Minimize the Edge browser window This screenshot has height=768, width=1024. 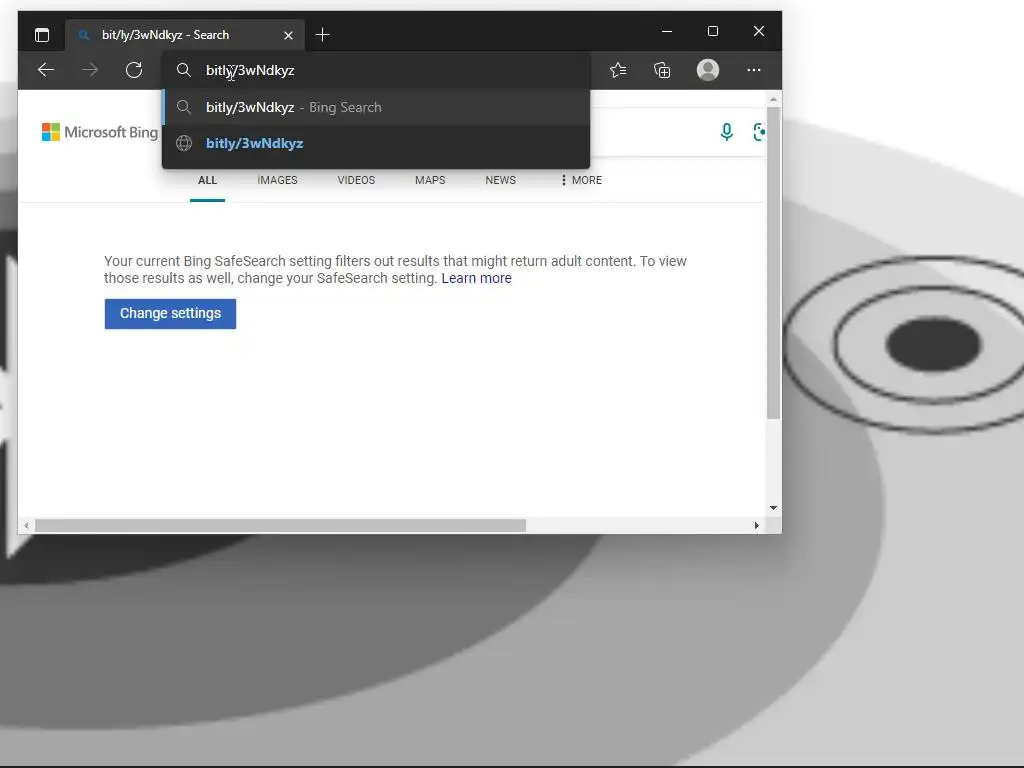pyautogui.click(x=667, y=31)
